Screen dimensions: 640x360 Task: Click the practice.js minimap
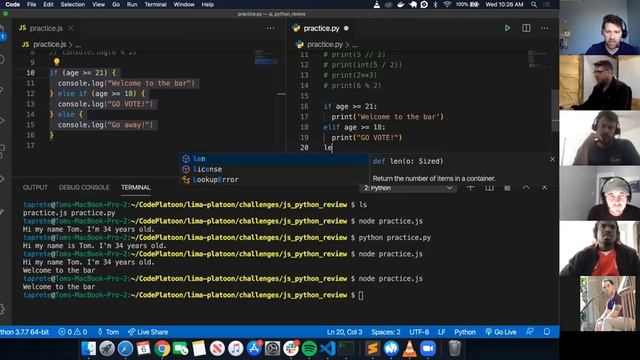(266, 57)
